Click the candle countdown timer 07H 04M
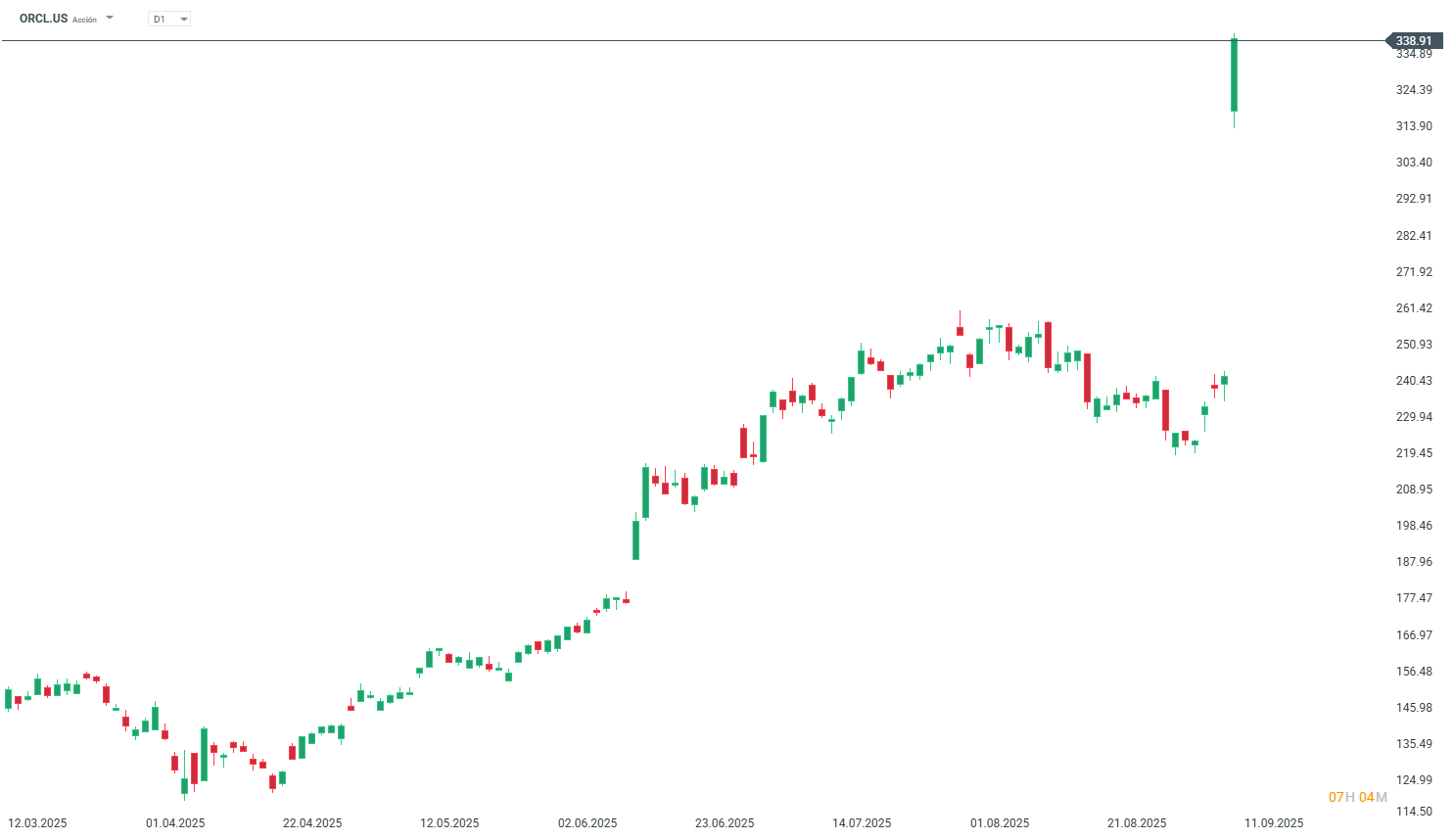 (x=1357, y=797)
